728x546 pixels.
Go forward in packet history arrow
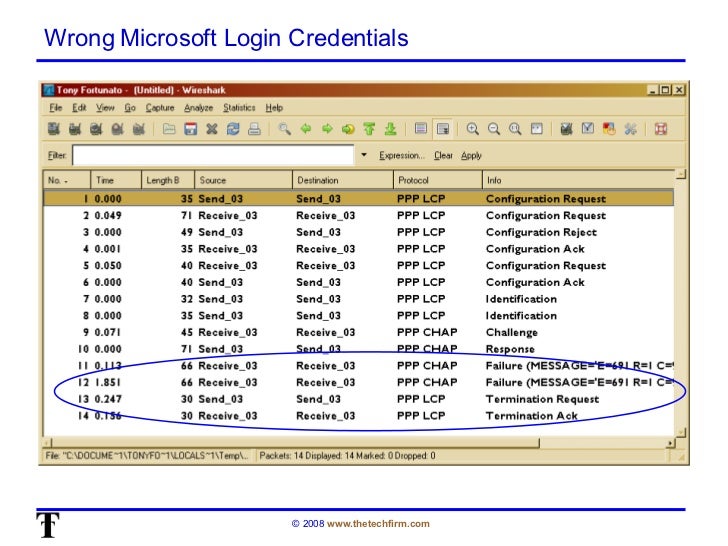(x=327, y=129)
